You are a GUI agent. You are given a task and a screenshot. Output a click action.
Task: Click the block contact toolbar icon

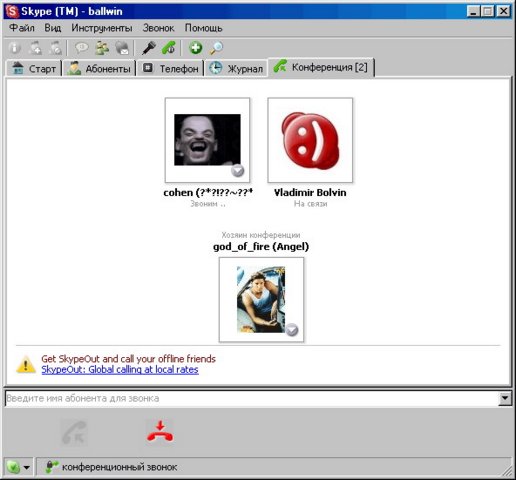55,48
